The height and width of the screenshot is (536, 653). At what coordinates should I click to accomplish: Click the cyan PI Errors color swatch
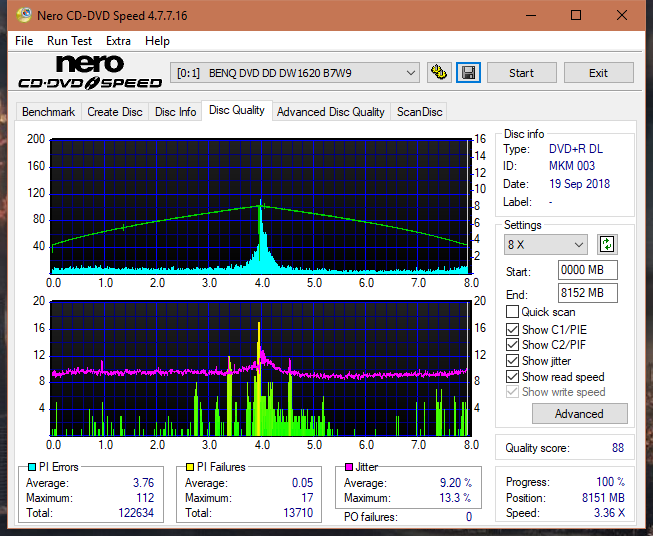(x=32, y=467)
